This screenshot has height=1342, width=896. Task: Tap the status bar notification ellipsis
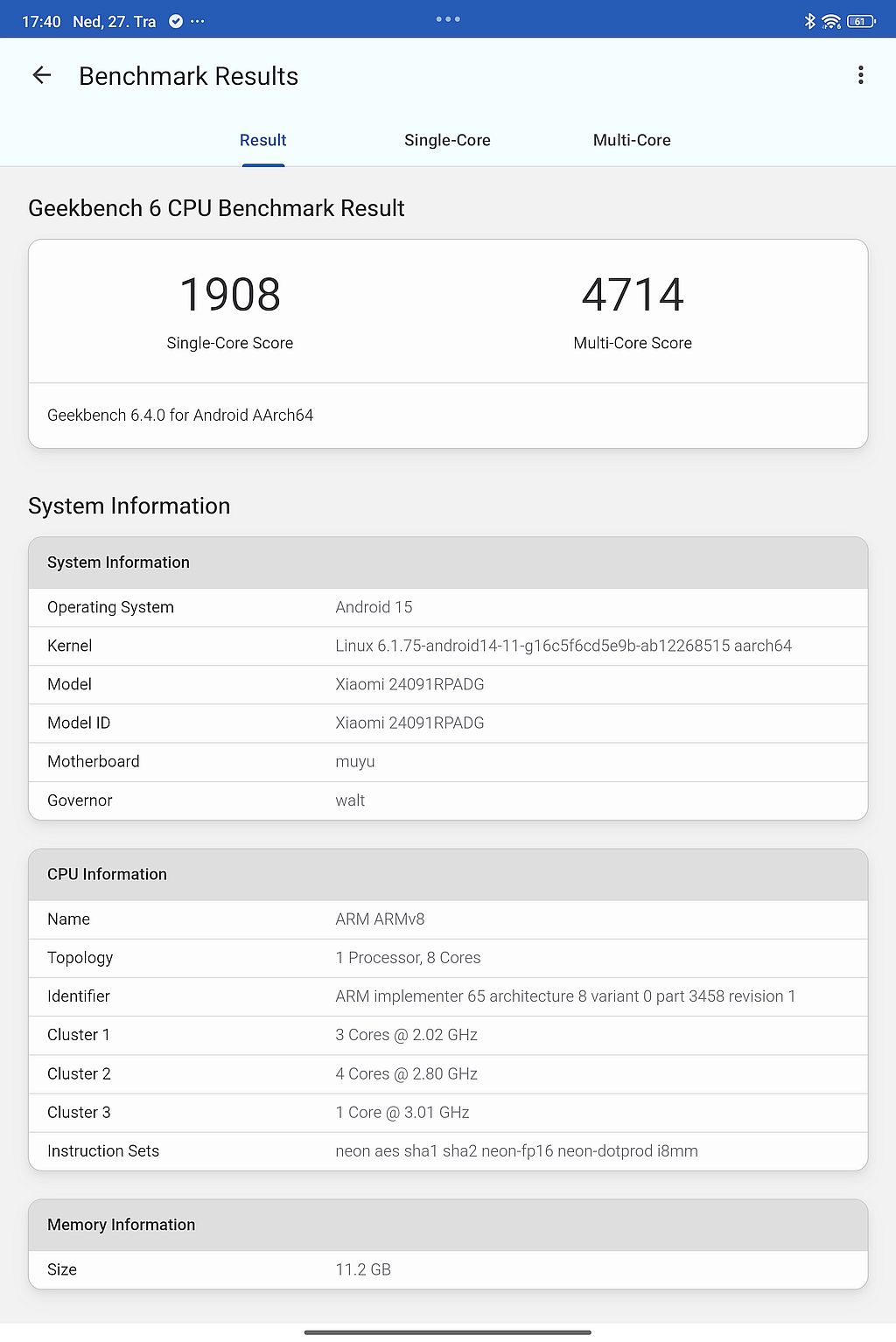click(198, 21)
